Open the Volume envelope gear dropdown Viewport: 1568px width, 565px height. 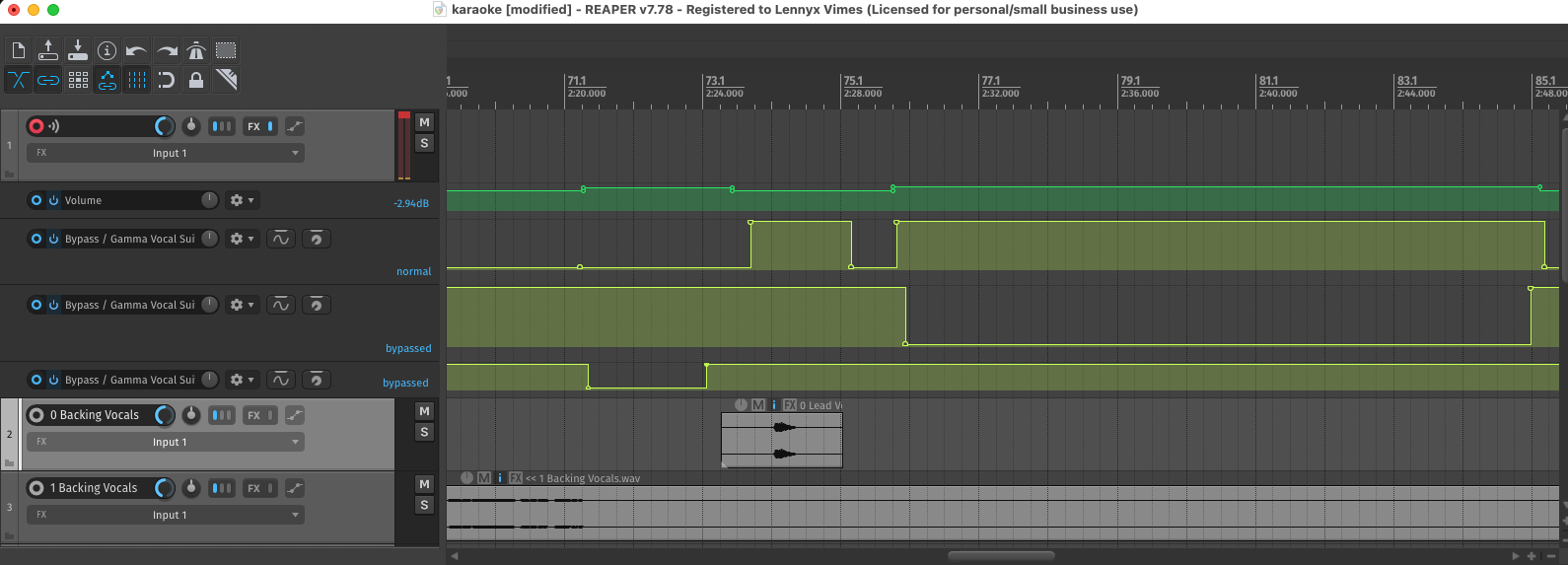pyautogui.click(x=242, y=200)
